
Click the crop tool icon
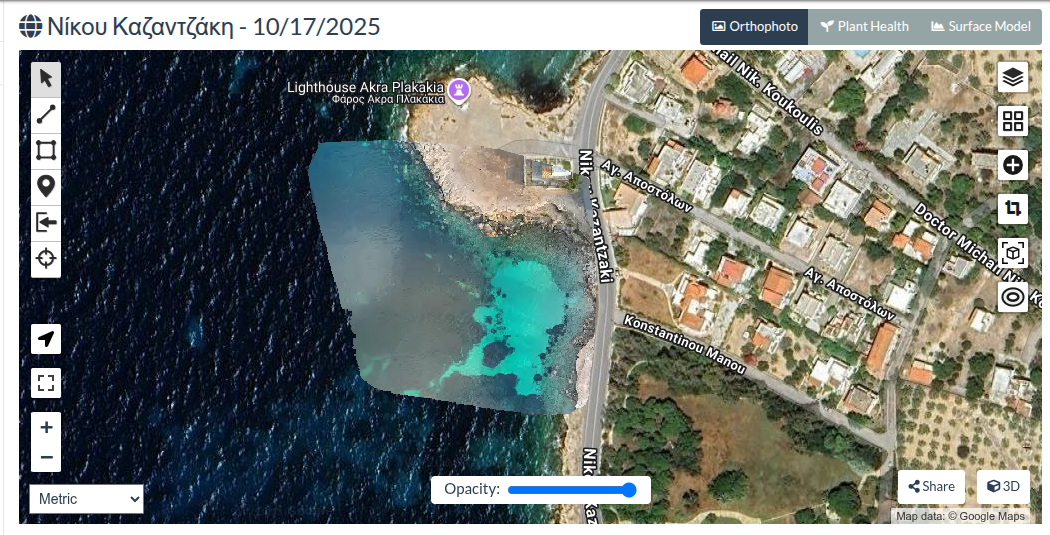1012,209
